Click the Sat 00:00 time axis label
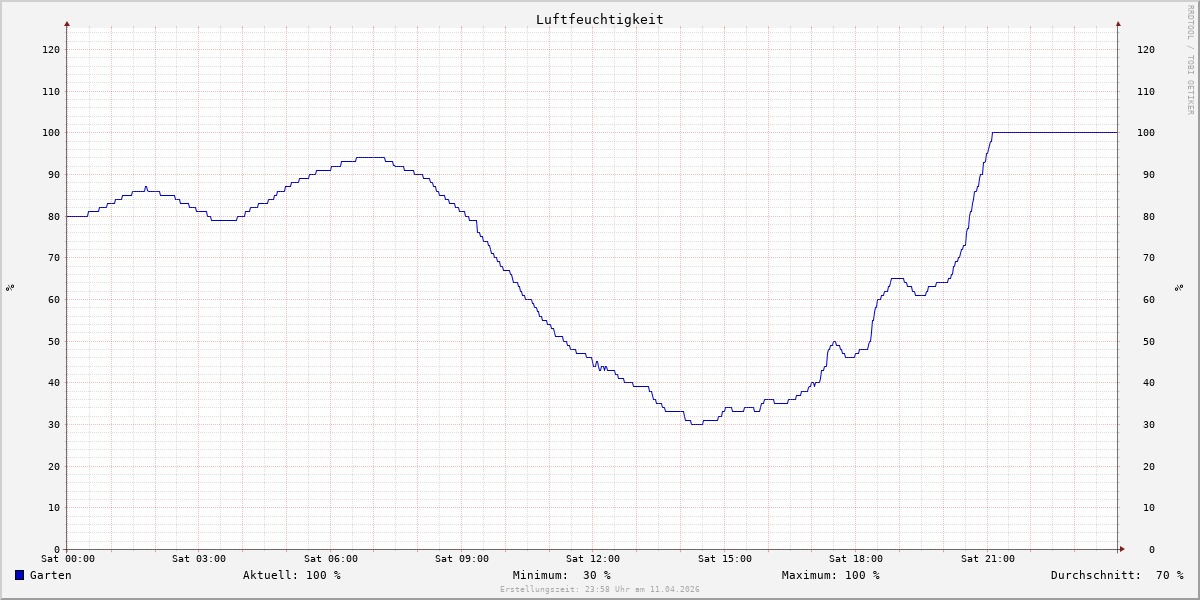 click(68, 559)
